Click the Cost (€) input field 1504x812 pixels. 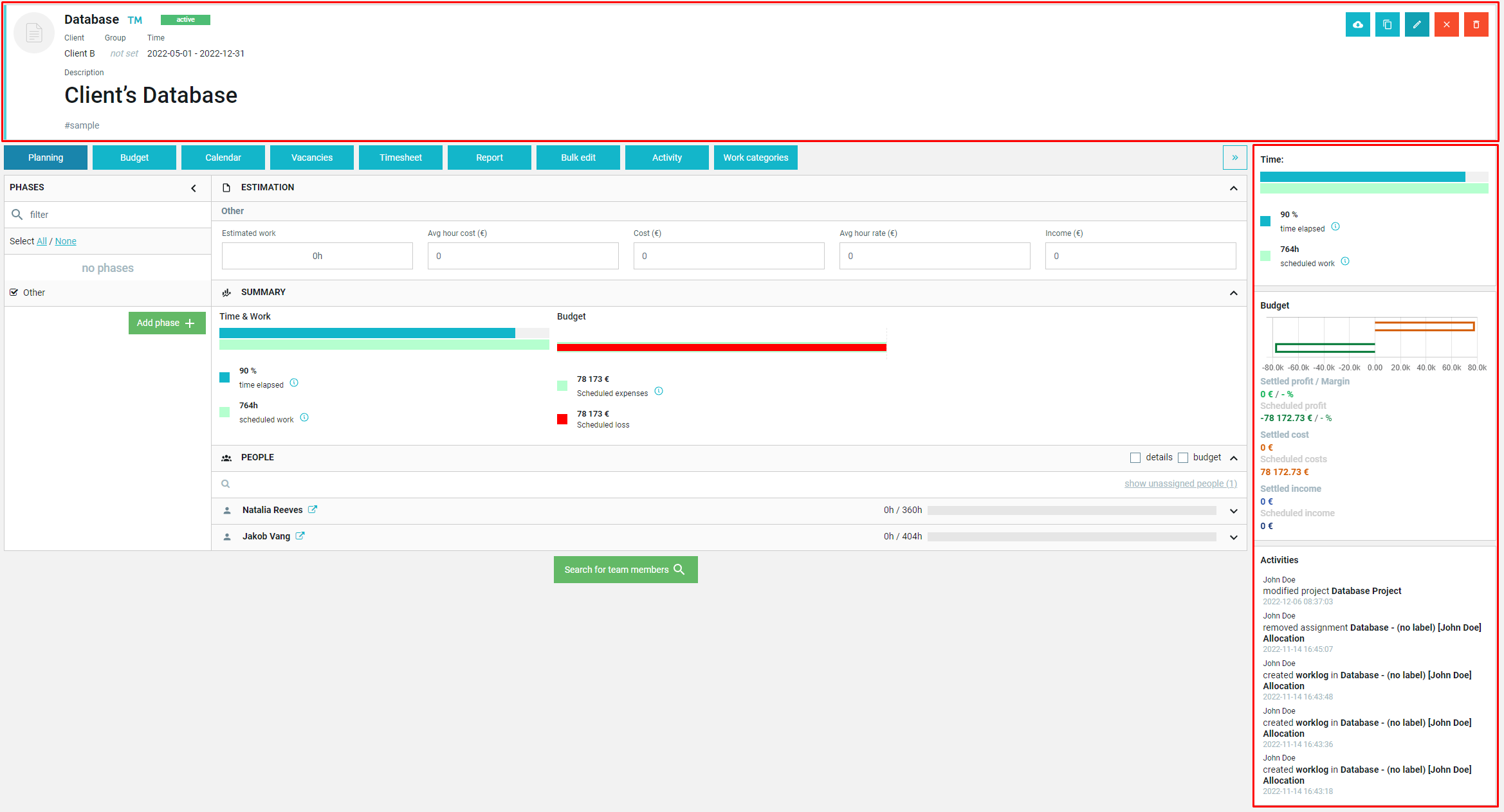pos(729,256)
